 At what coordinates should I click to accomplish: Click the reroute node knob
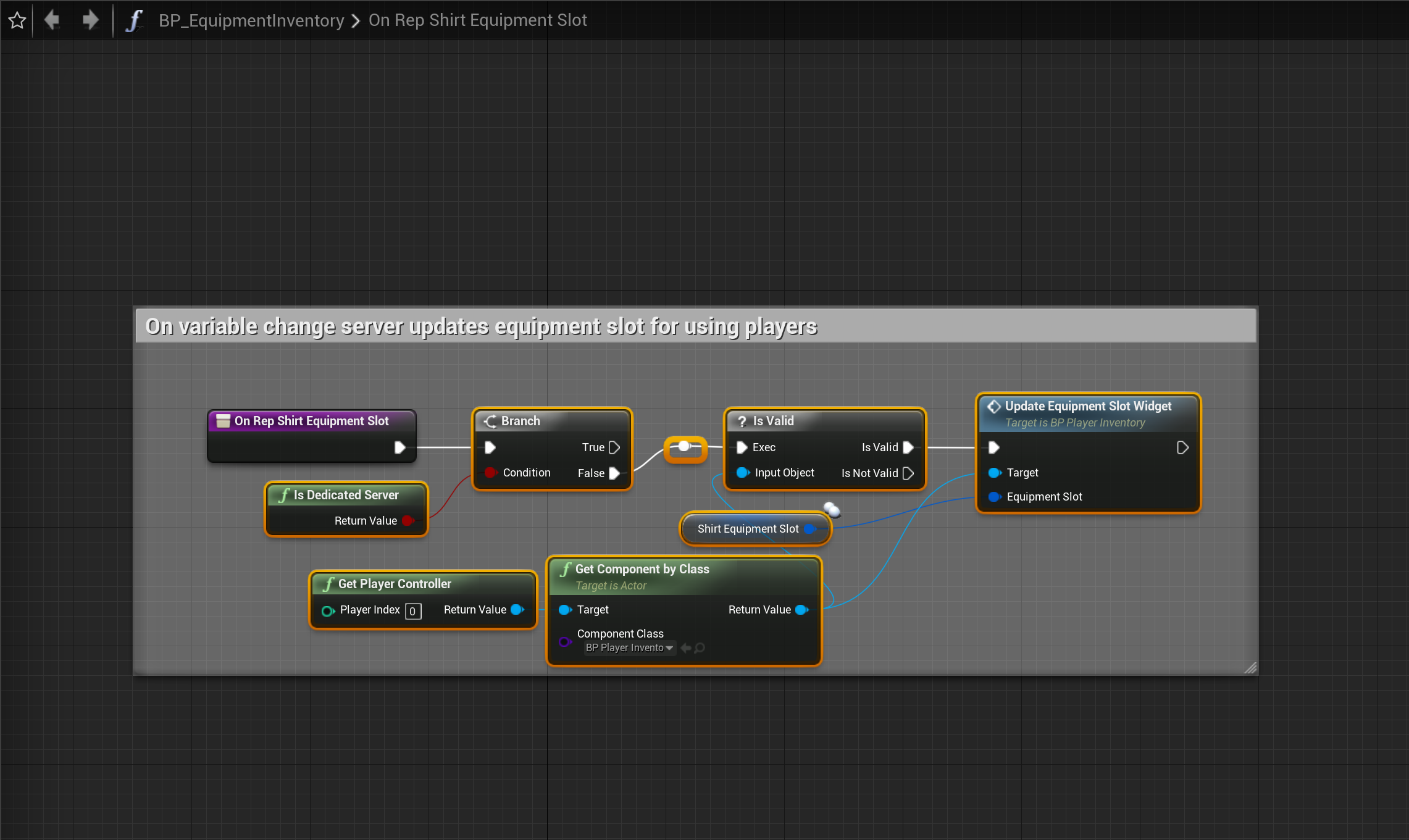click(x=684, y=446)
